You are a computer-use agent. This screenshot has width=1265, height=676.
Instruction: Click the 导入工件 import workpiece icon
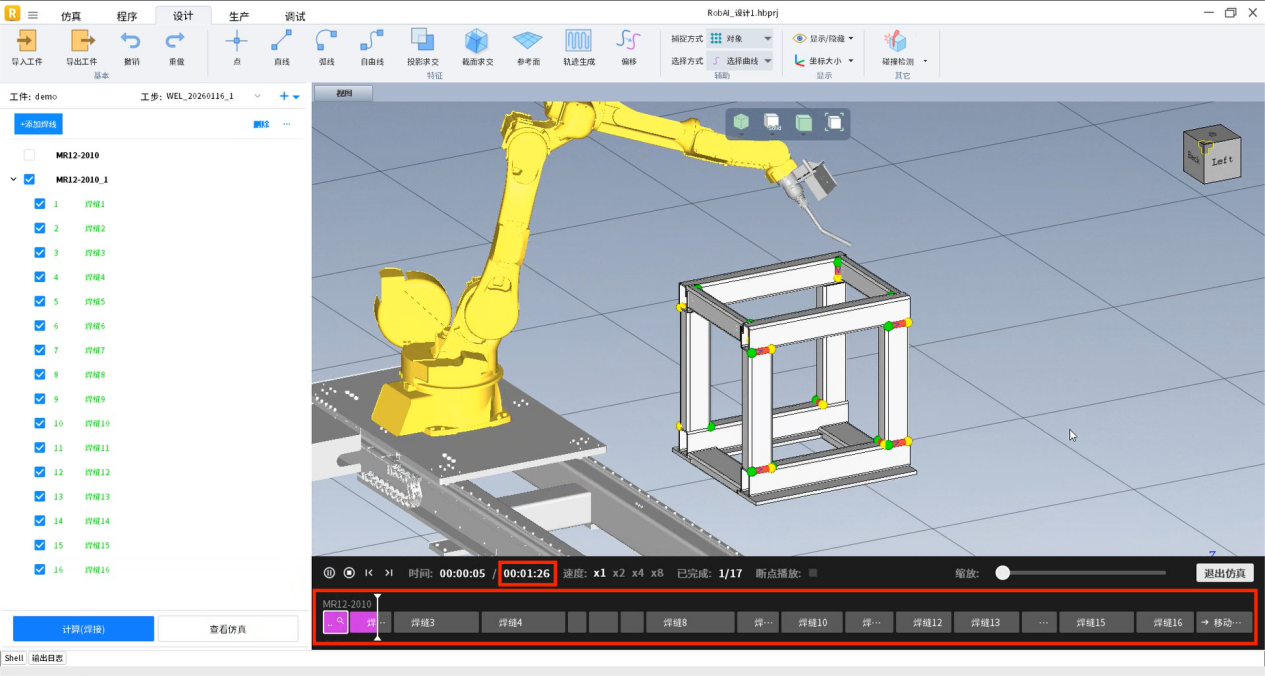(27, 41)
